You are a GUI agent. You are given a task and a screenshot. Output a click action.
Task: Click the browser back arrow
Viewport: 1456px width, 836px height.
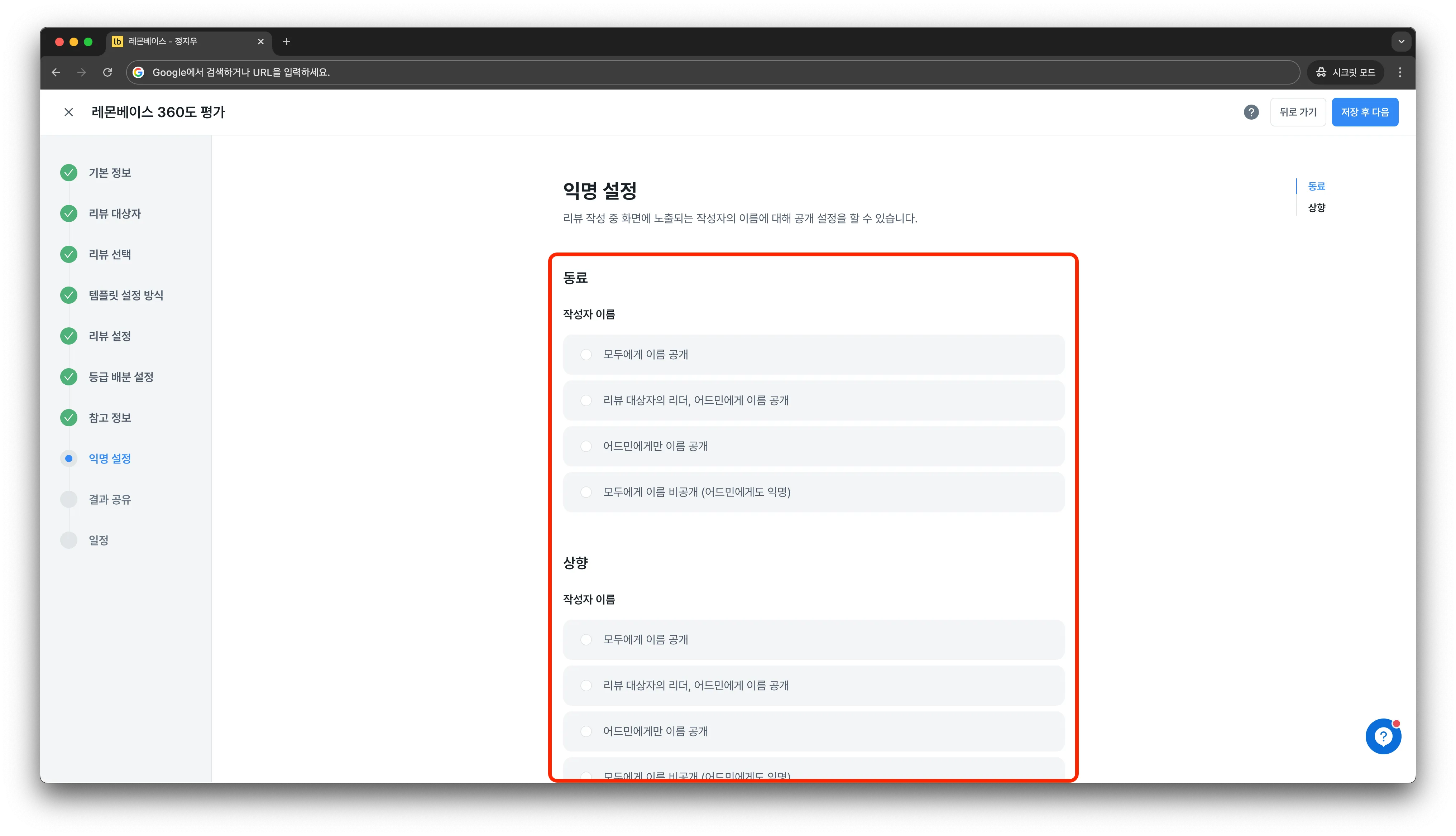[56, 72]
